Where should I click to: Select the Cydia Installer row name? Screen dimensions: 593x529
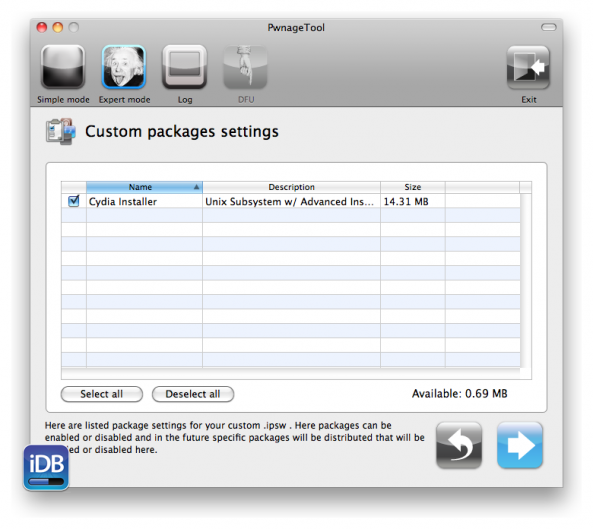point(123,202)
